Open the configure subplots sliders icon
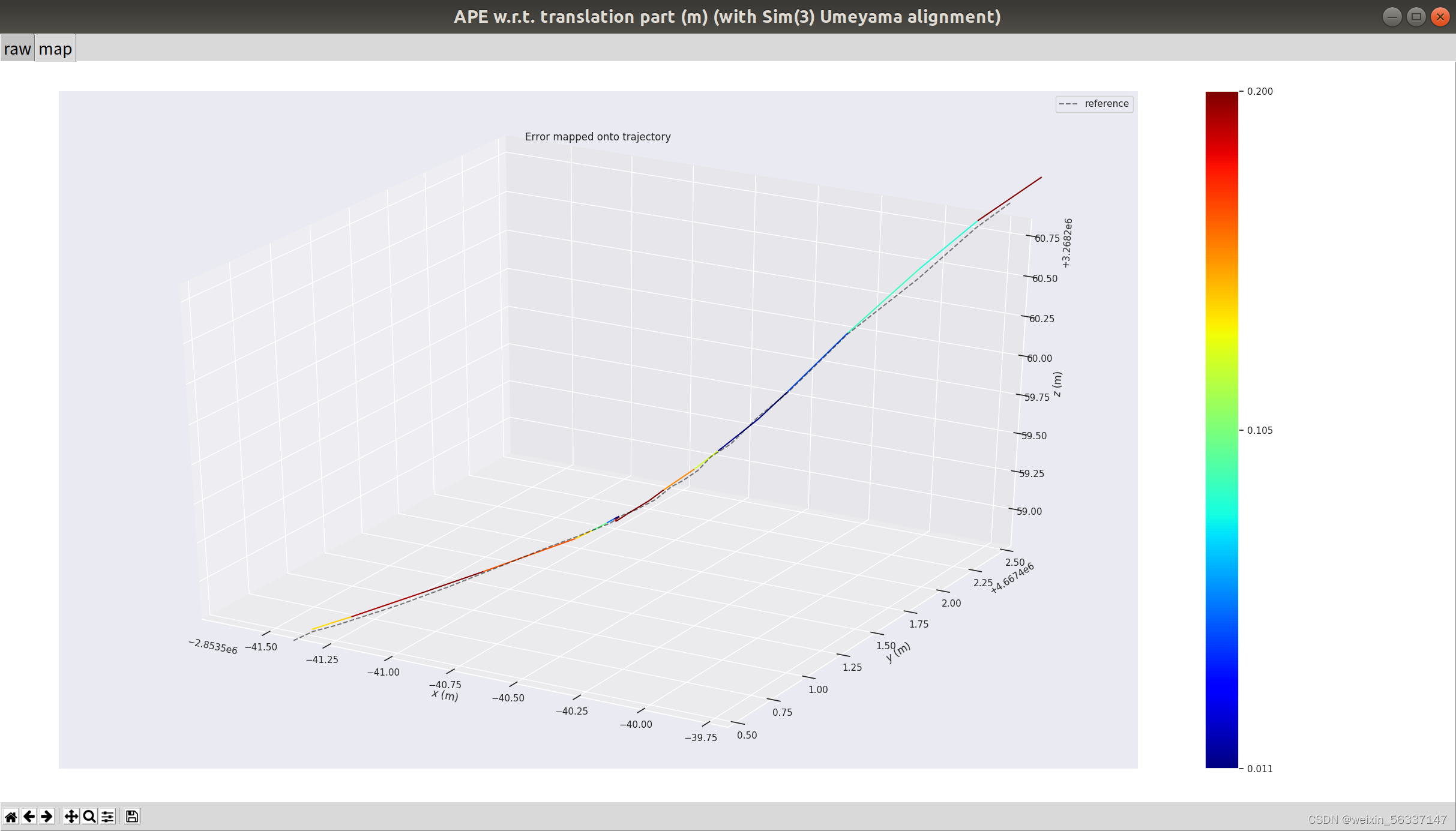This screenshot has height=831, width=1456. click(x=107, y=817)
